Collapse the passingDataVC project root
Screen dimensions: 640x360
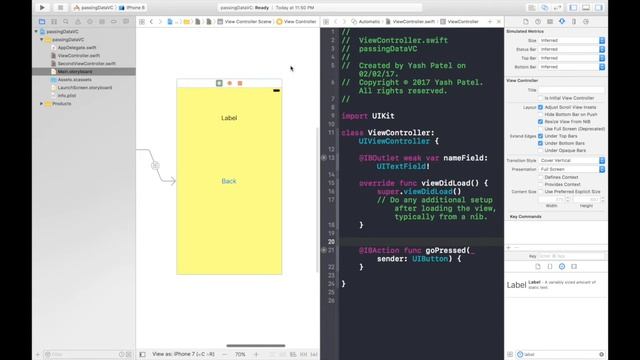pyautogui.click(x=36, y=31)
